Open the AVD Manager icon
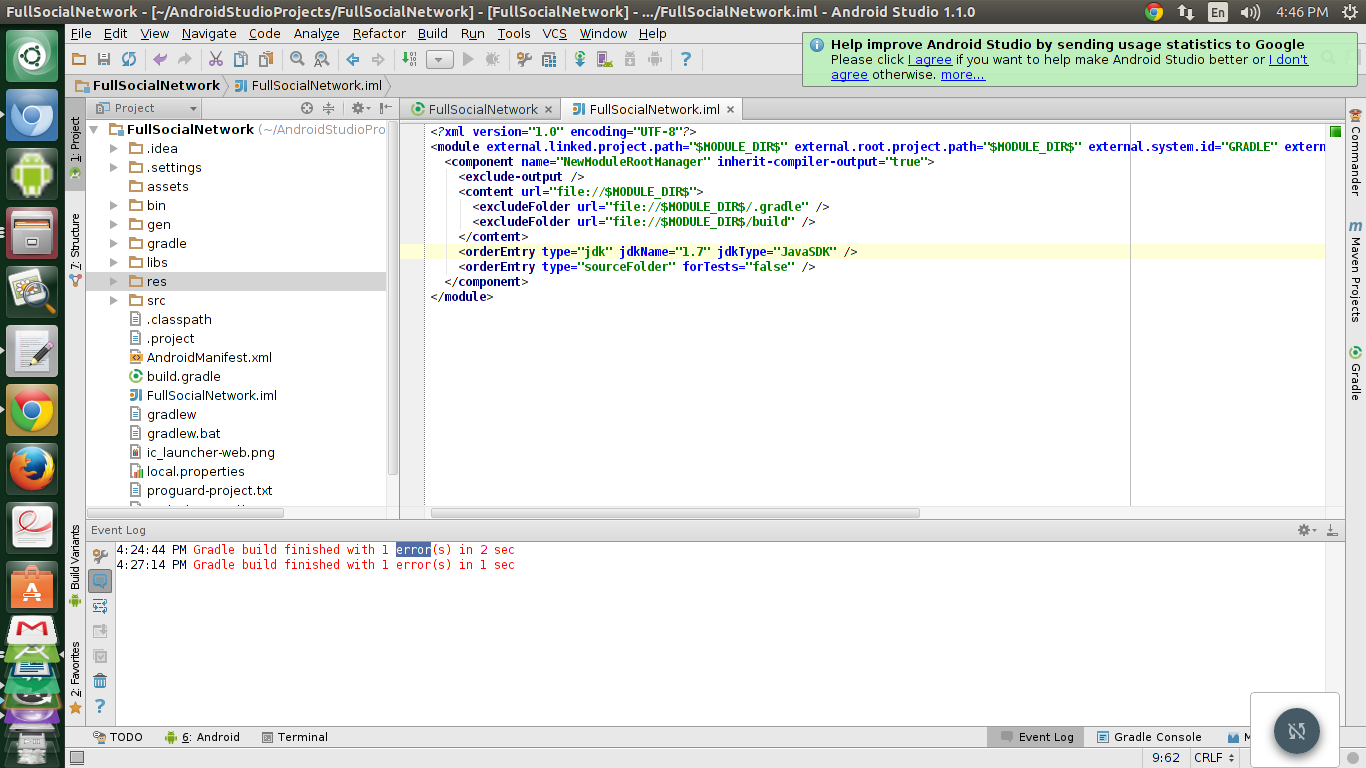The width and height of the screenshot is (1366, 768). (x=605, y=60)
